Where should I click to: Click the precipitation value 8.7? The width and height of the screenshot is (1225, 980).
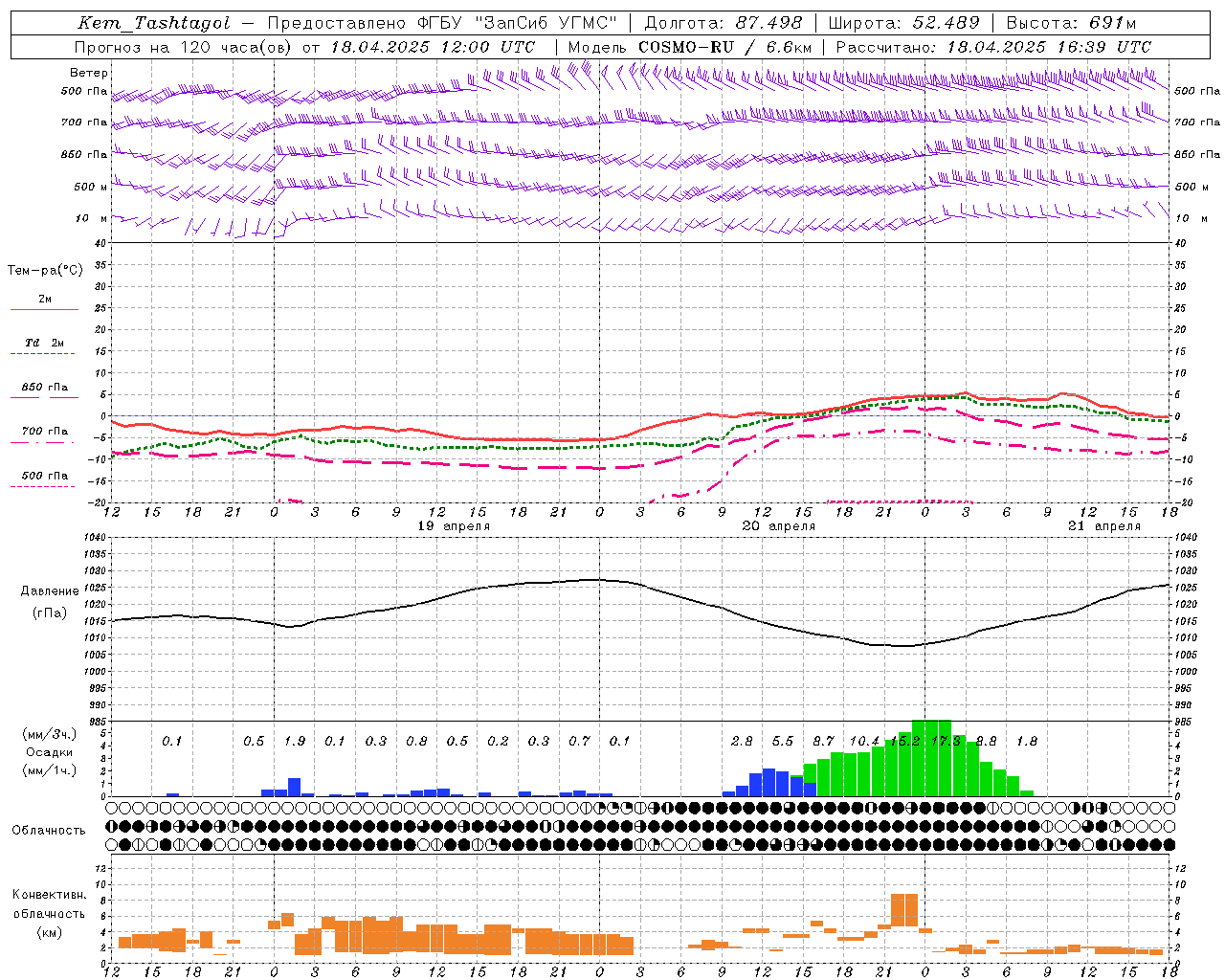tap(823, 741)
